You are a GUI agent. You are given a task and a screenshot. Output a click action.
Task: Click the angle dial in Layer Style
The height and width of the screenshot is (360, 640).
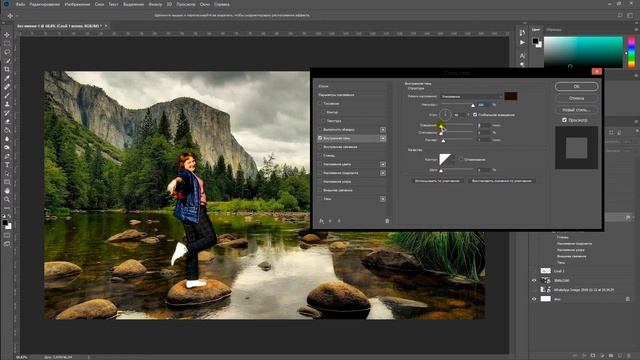pos(445,115)
